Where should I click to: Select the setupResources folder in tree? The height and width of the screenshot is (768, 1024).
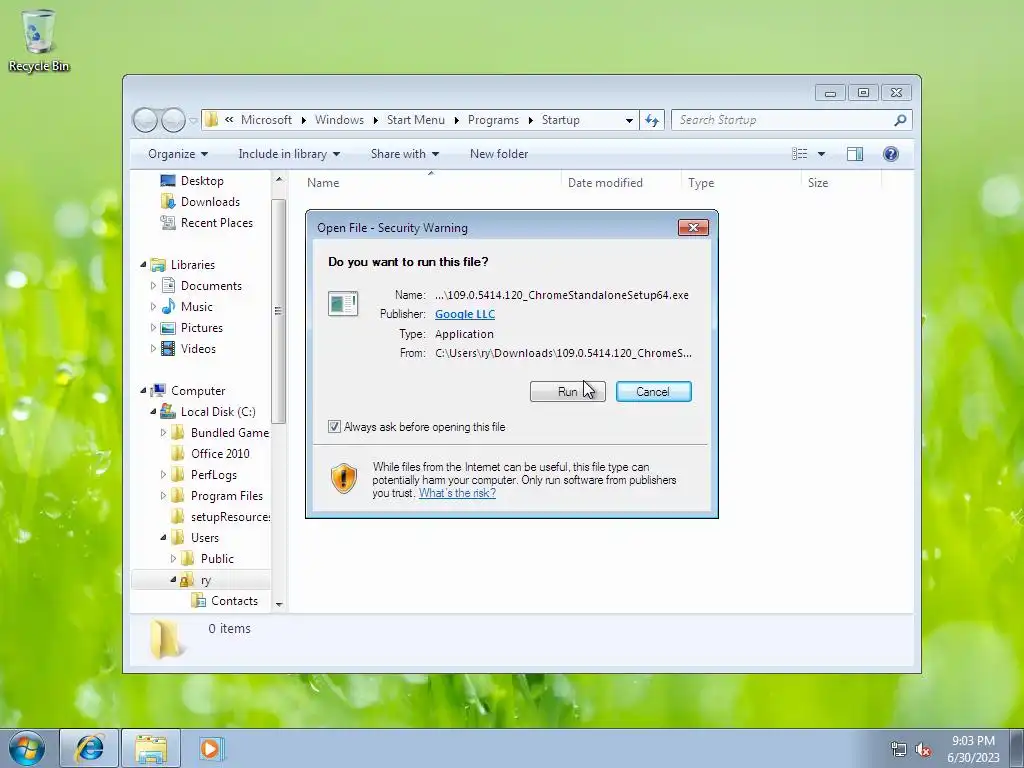(x=221, y=517)
